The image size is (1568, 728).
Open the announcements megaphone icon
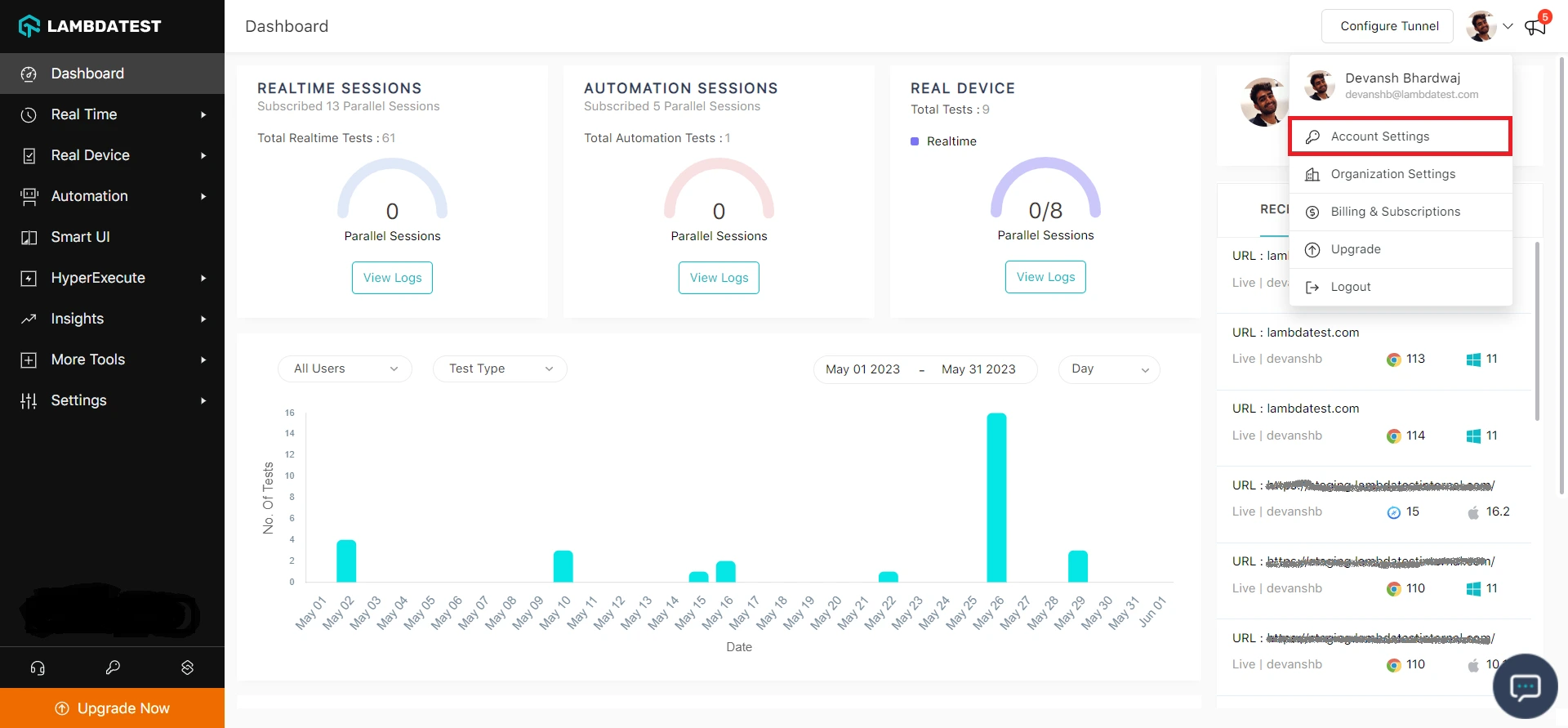coord(1535,26)
